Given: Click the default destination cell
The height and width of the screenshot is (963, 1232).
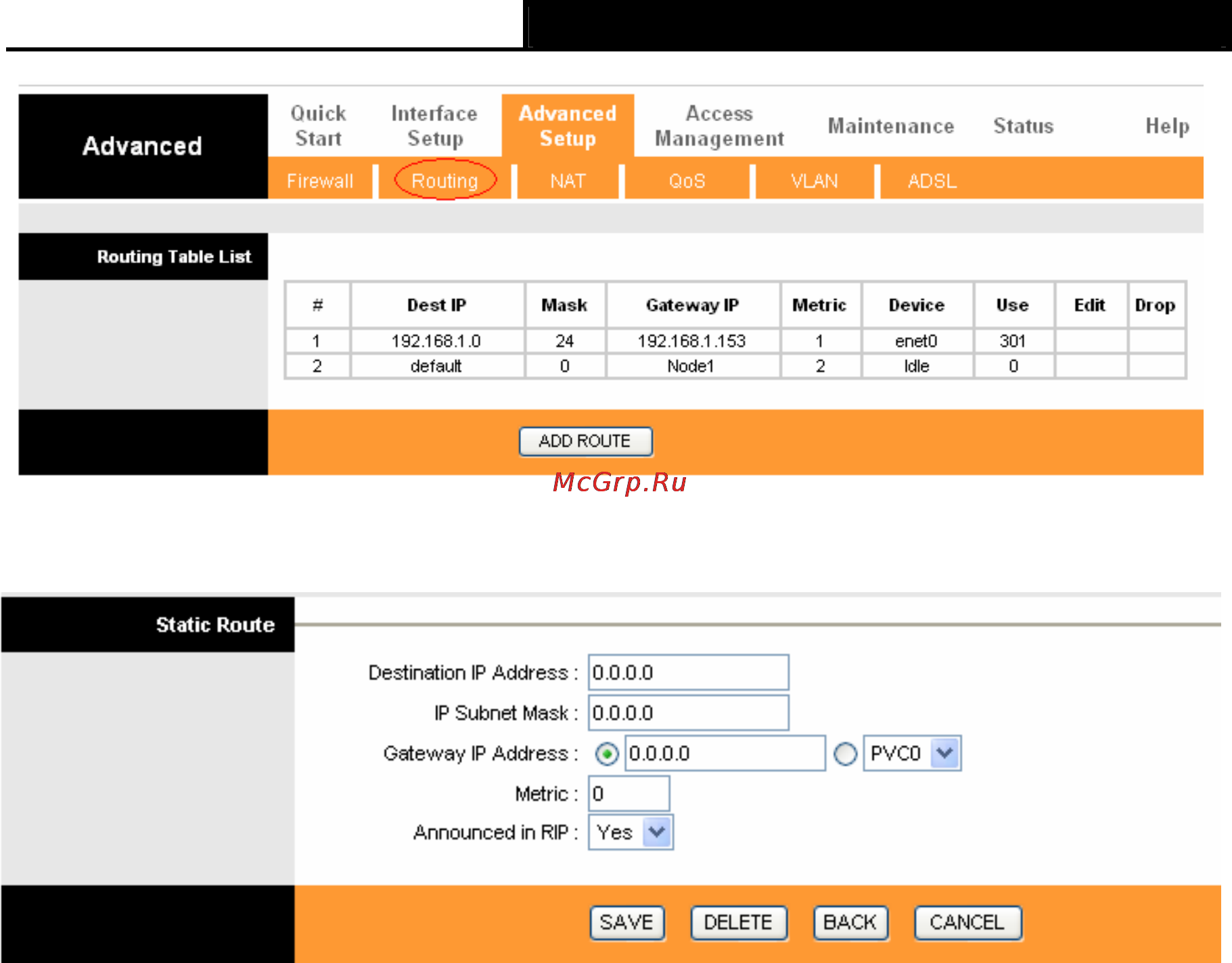Looking at the screenshot, I should click(436, 366).
